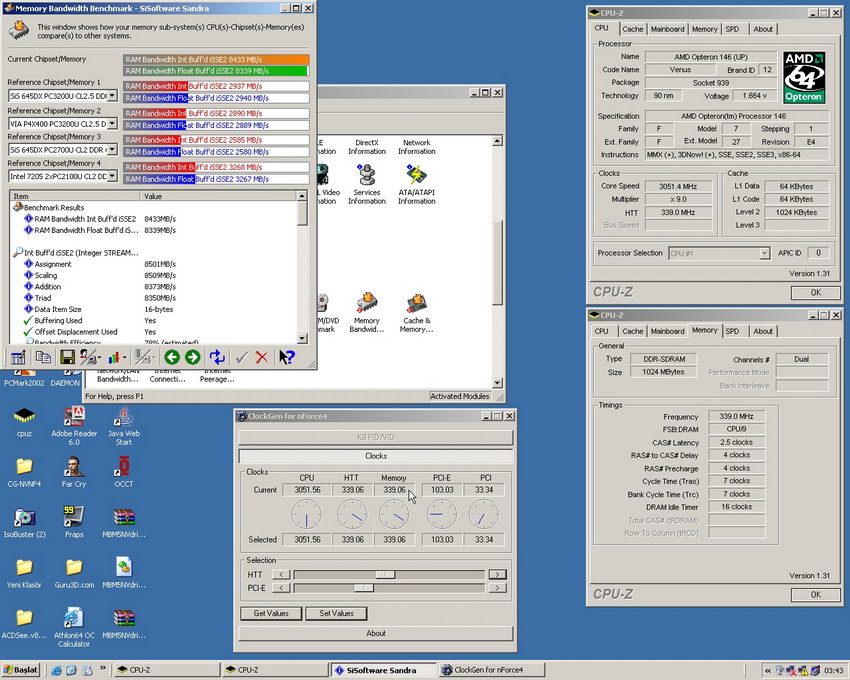Open the Processor Selection dropdown in CPU-Z

tap(764, 253)
